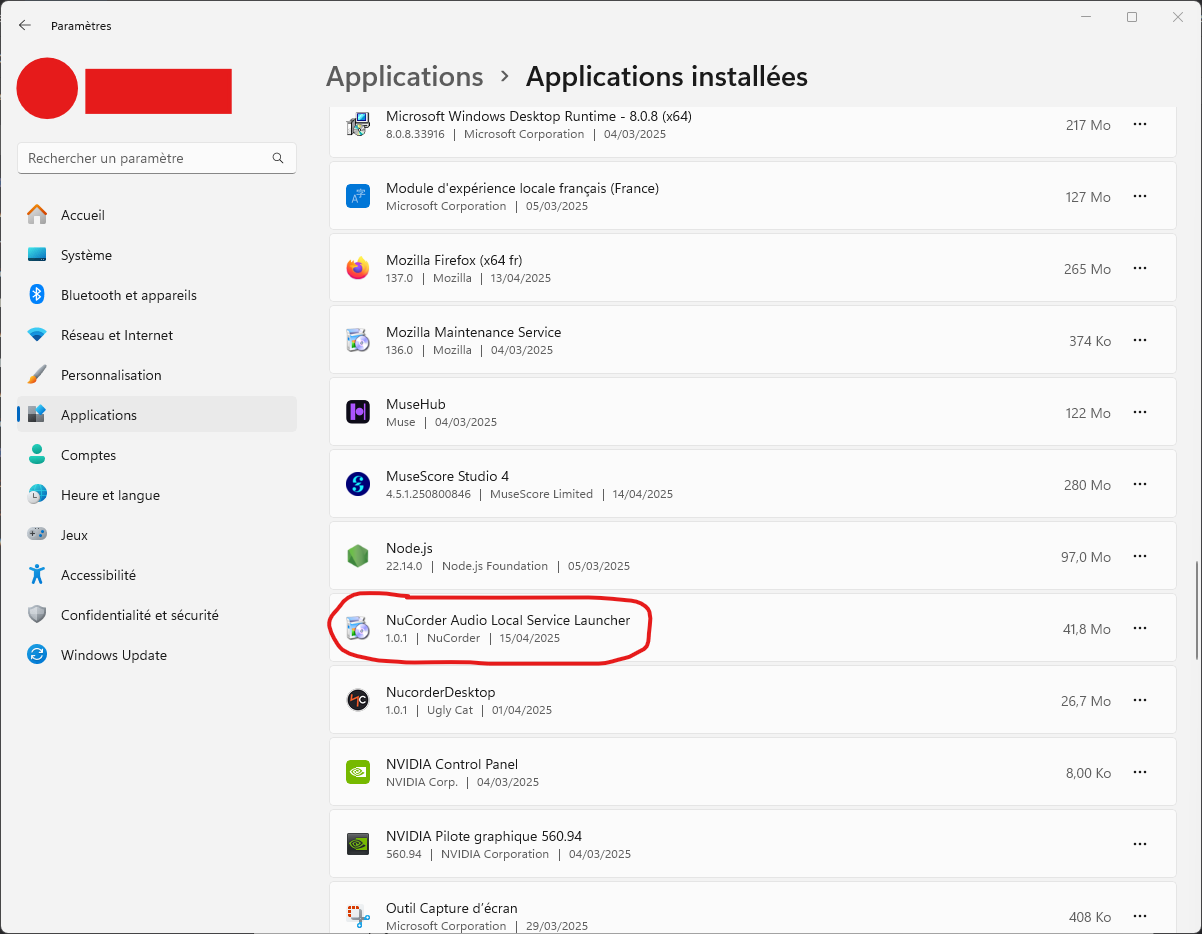Open Heure et langue settings
The width and height of the screenshot is (1202, 934).
coord(157,495)
